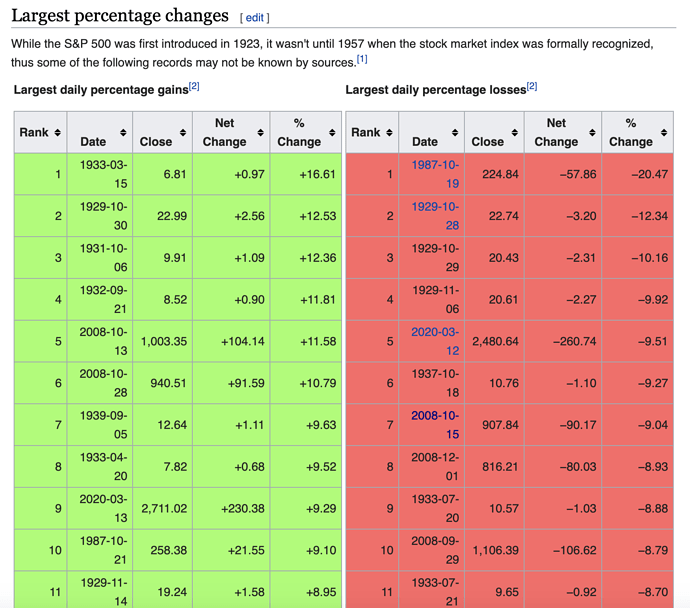This screenshot has height=608, width=690.
Task: Select the 2,711.02 close value
Action: click(x=162, y=509)
